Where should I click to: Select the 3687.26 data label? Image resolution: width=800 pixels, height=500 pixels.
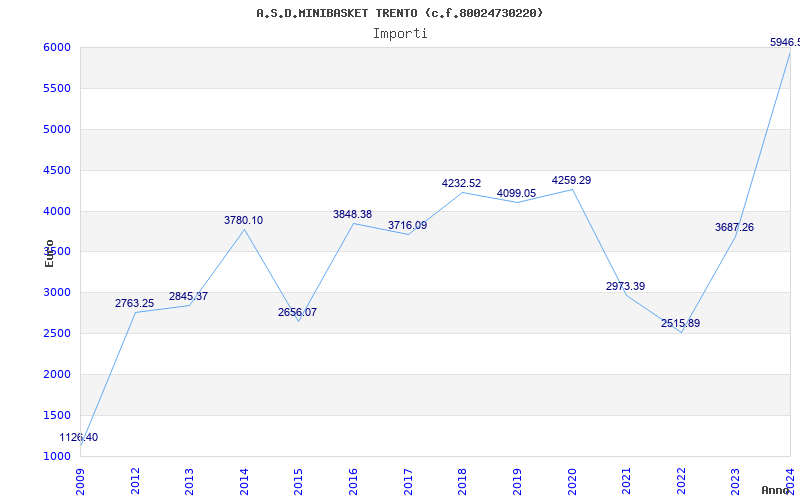(734, 228)
